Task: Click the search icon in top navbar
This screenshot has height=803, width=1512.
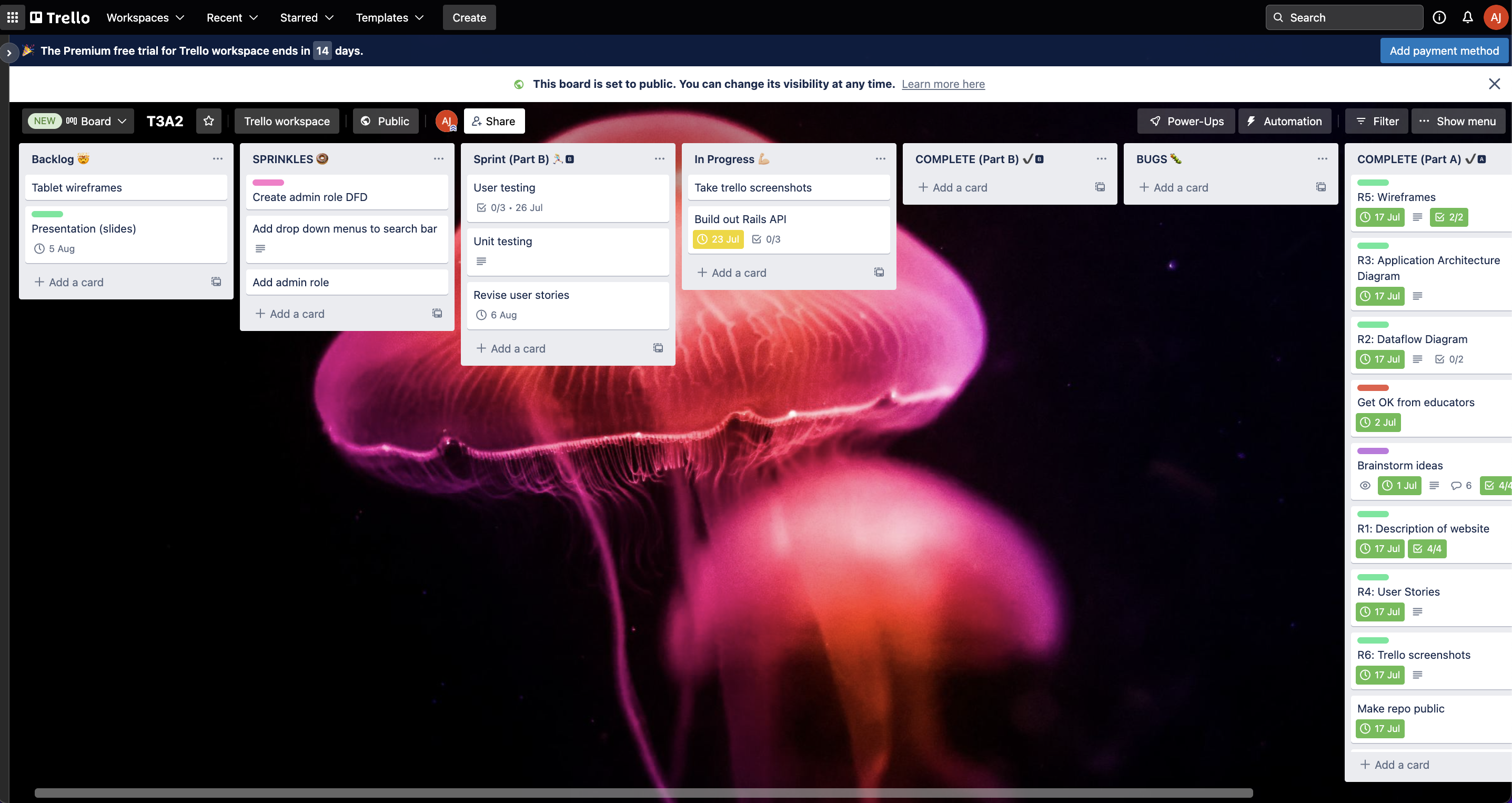Action: 1277,17
